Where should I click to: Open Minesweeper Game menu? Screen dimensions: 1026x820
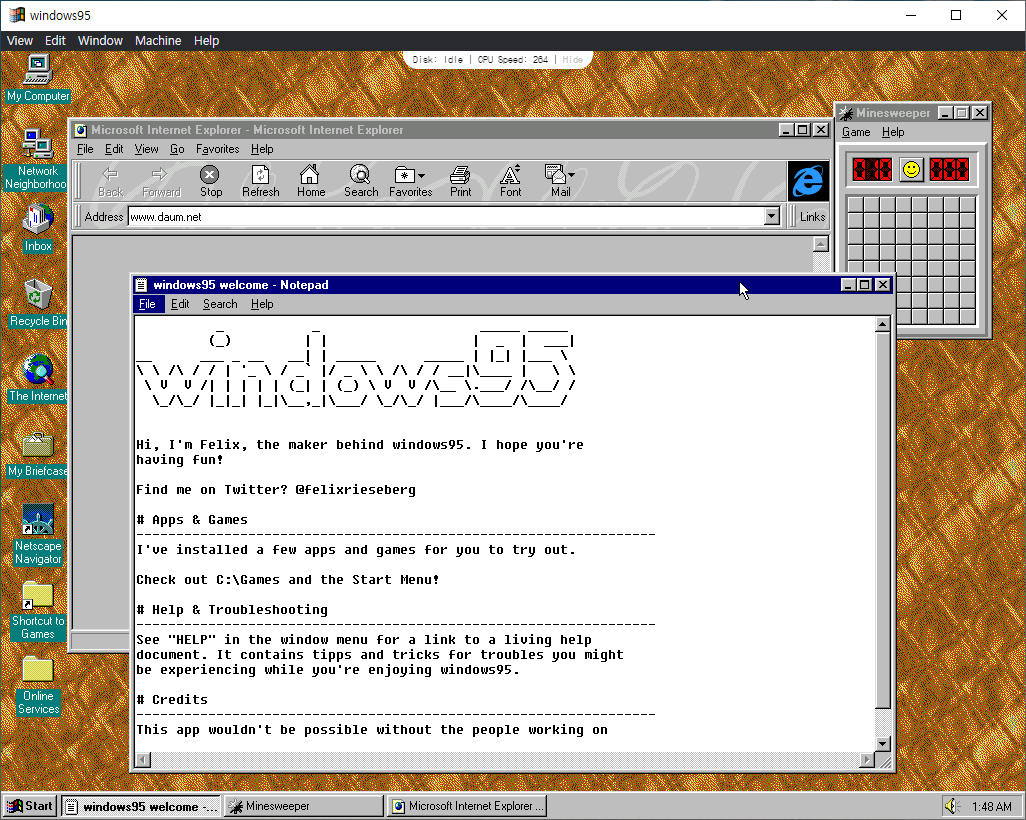point(856,132)
